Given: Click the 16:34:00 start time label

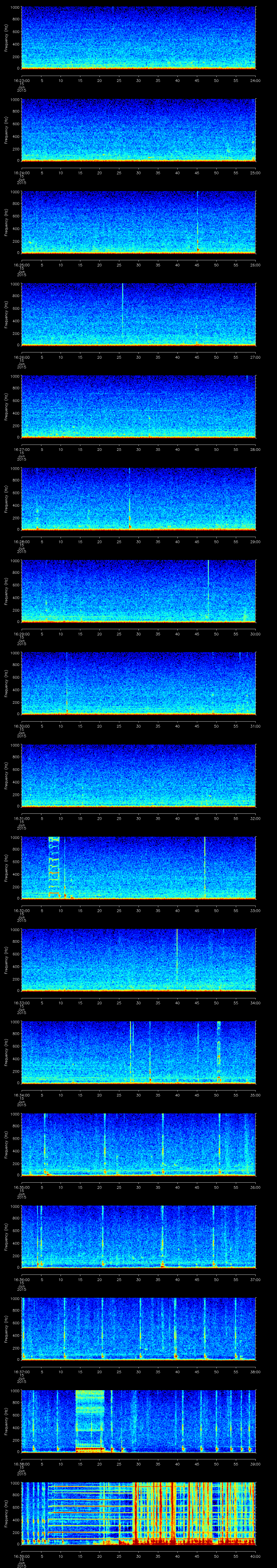Looking at the screenshot, I should click(21, 1095).
